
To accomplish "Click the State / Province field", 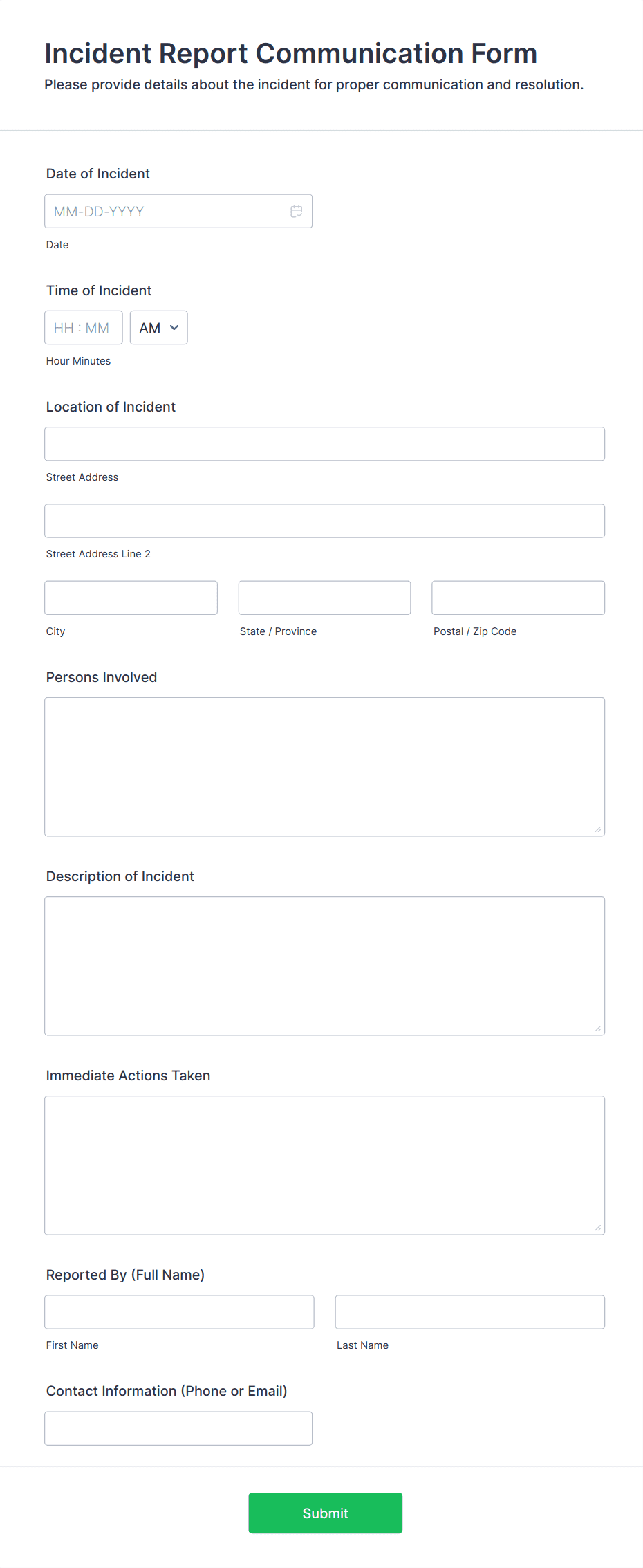I will pos(324,597).
